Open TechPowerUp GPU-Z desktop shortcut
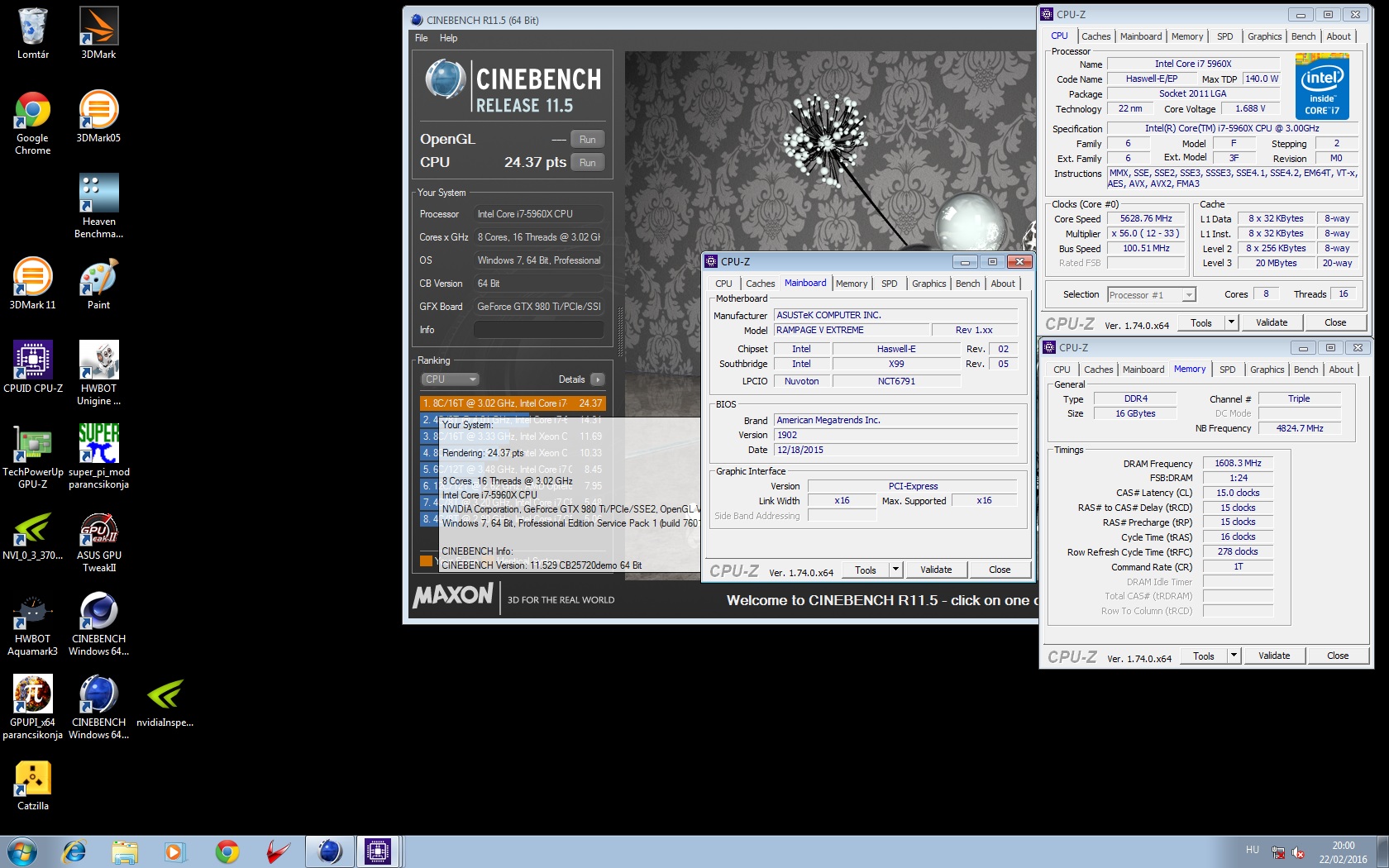 pyautogui.click(x=33, y=456)
